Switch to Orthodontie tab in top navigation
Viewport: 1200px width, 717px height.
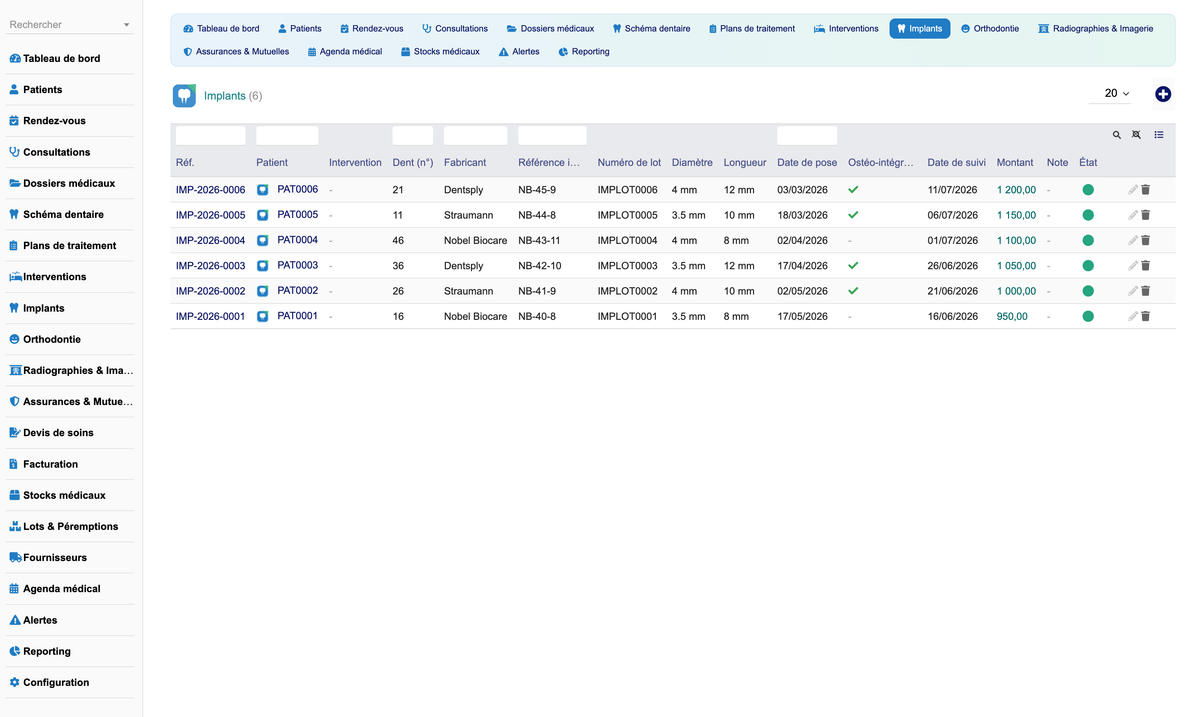(x=990, y=29)
